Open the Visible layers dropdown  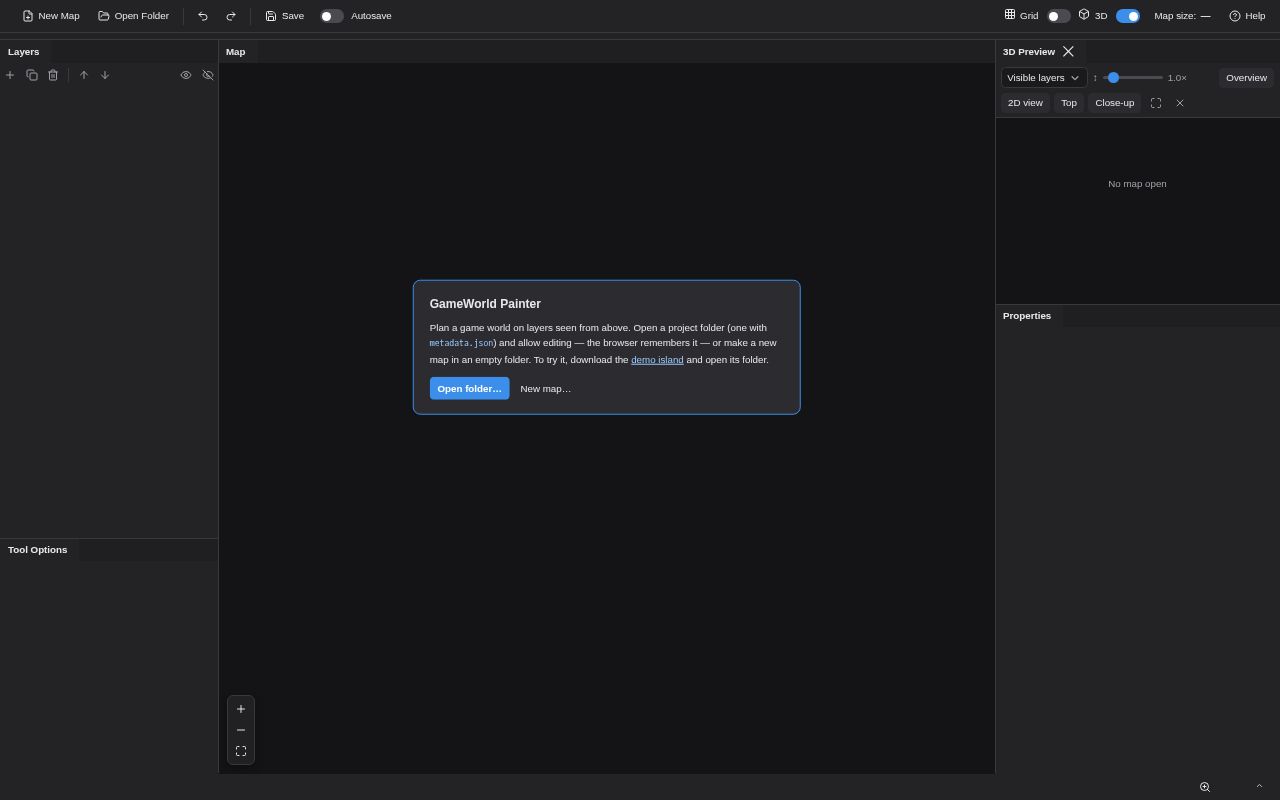pyautogui.click(x=1044, y=78)
